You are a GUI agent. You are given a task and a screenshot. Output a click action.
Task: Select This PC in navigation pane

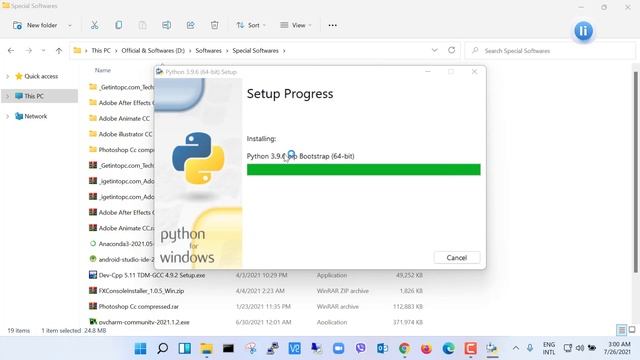tap(34, 96)
